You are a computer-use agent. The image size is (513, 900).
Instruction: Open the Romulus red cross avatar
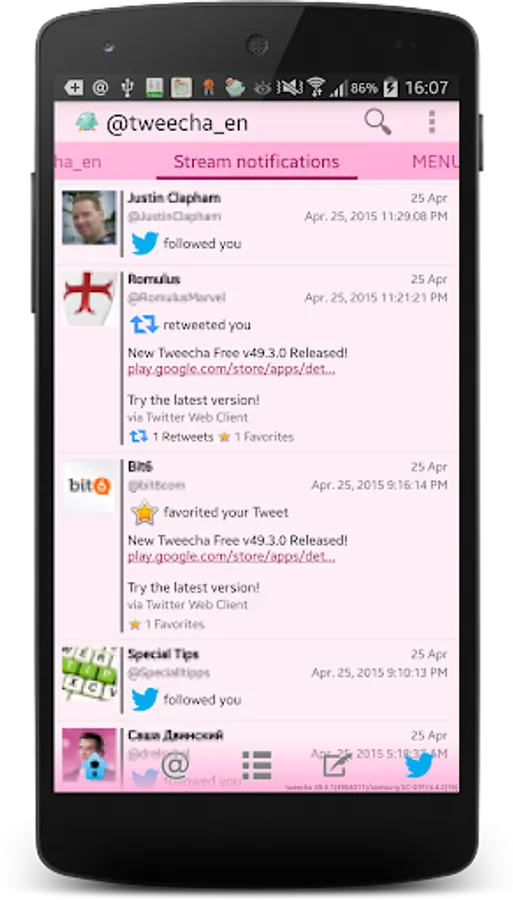[x=89, y=299]
